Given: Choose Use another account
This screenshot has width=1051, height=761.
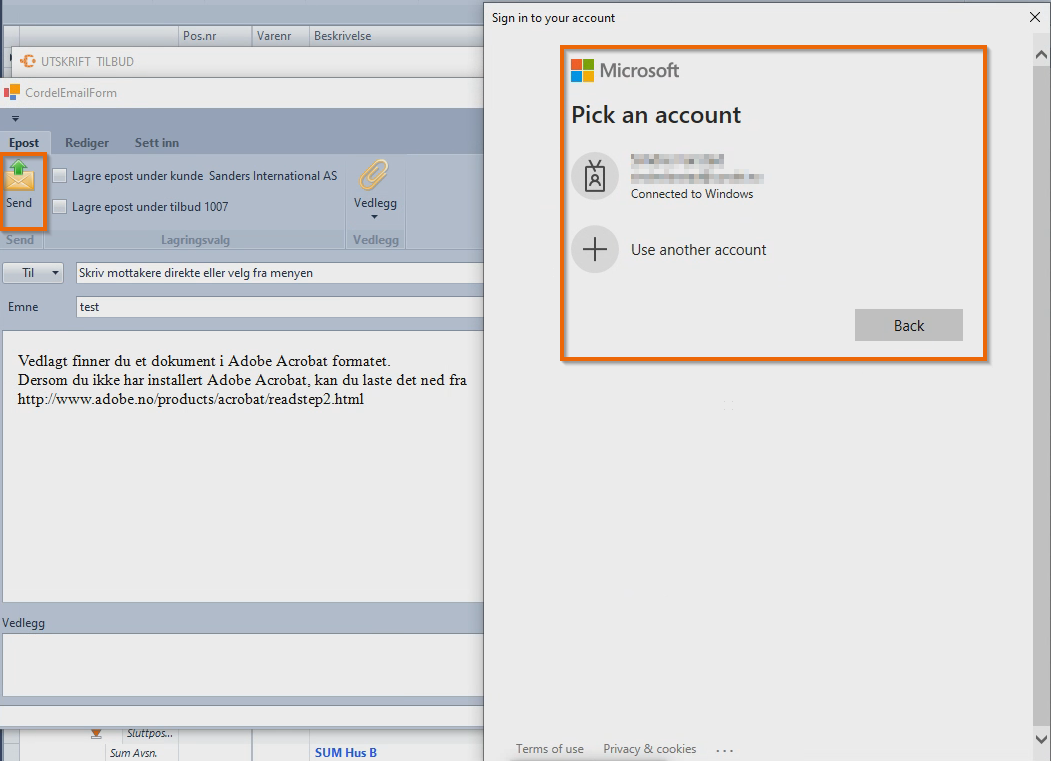Looking at the screenshot, I should coord(698,249).
